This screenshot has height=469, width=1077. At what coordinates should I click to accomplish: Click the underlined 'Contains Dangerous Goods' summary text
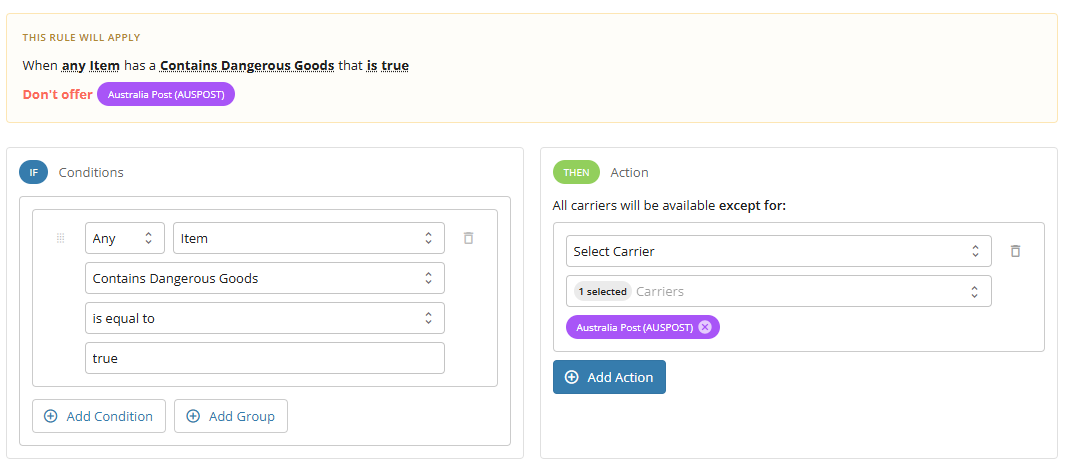pyautogui.click(x=247, y=66)
